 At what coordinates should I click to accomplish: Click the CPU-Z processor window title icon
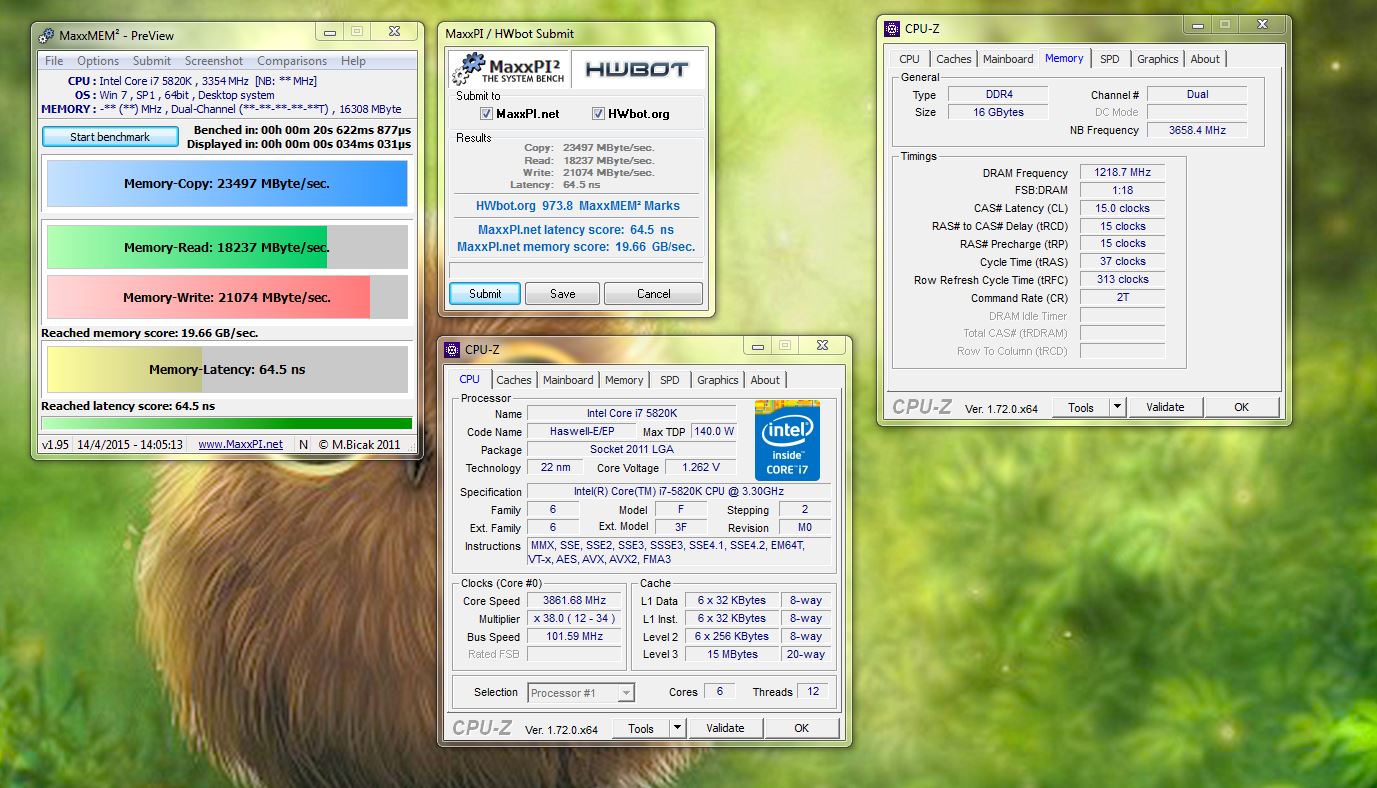[453, 349]
